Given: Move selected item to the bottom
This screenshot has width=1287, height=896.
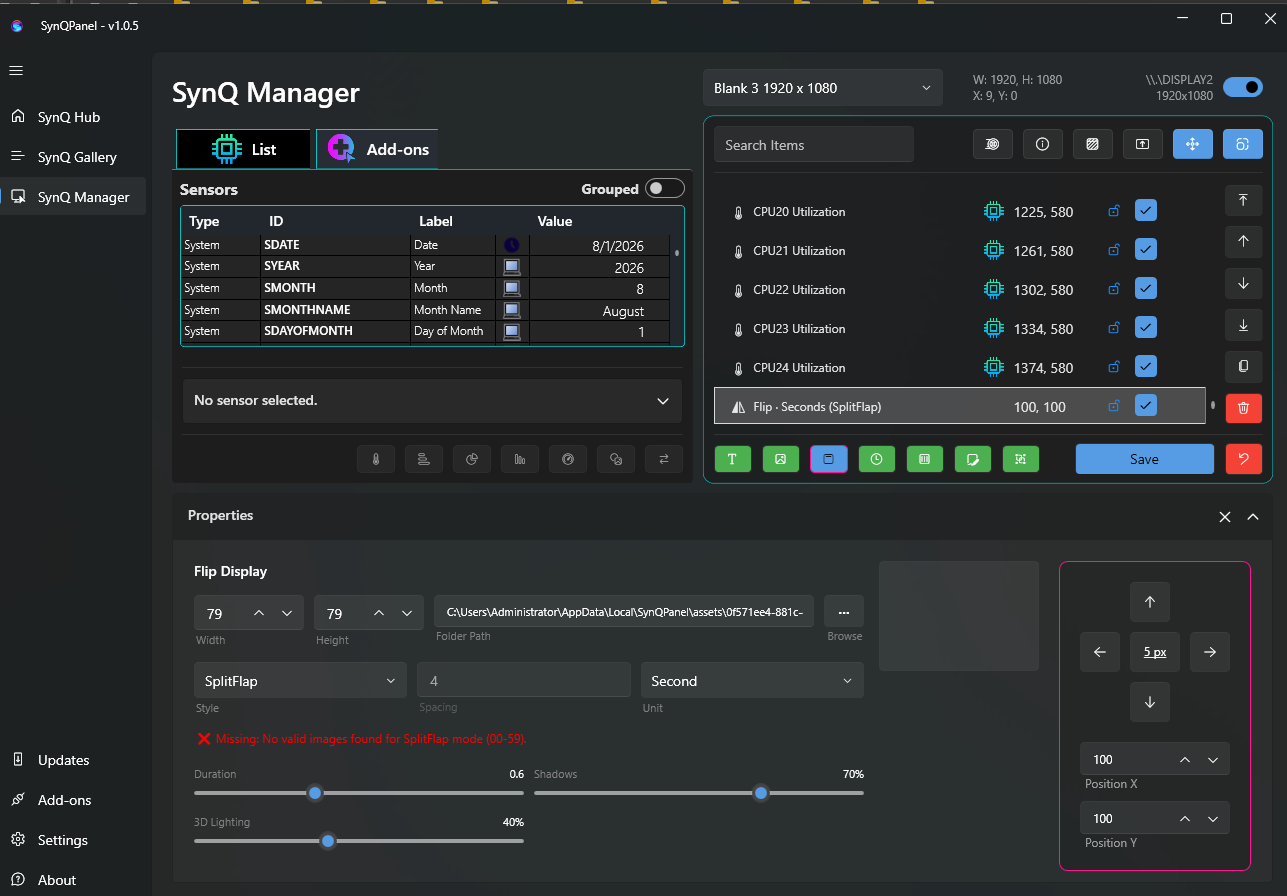Looking at the screenshot, I should click(1244, 325).
